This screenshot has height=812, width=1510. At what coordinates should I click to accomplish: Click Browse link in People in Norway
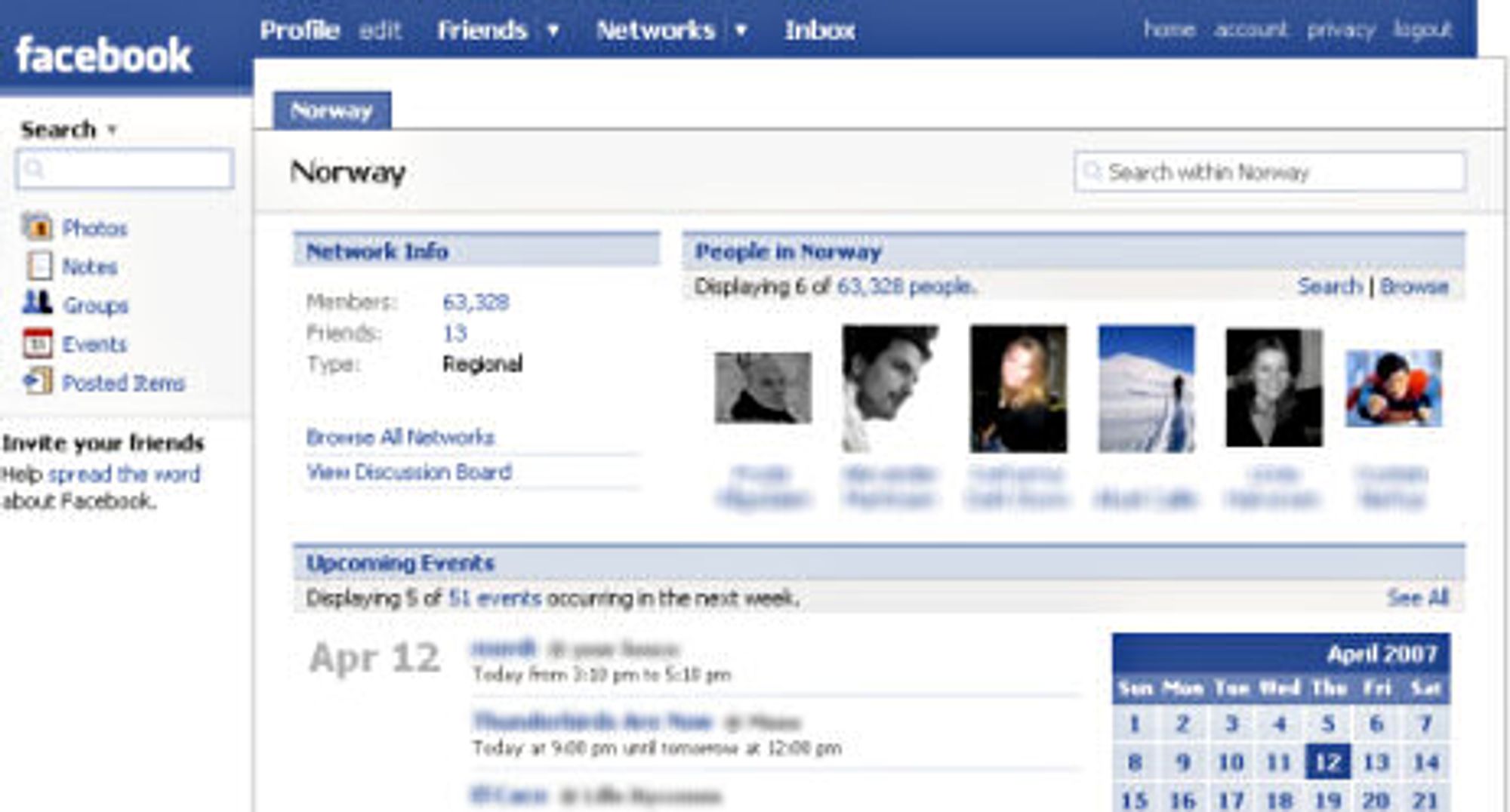click(1414, 286)
